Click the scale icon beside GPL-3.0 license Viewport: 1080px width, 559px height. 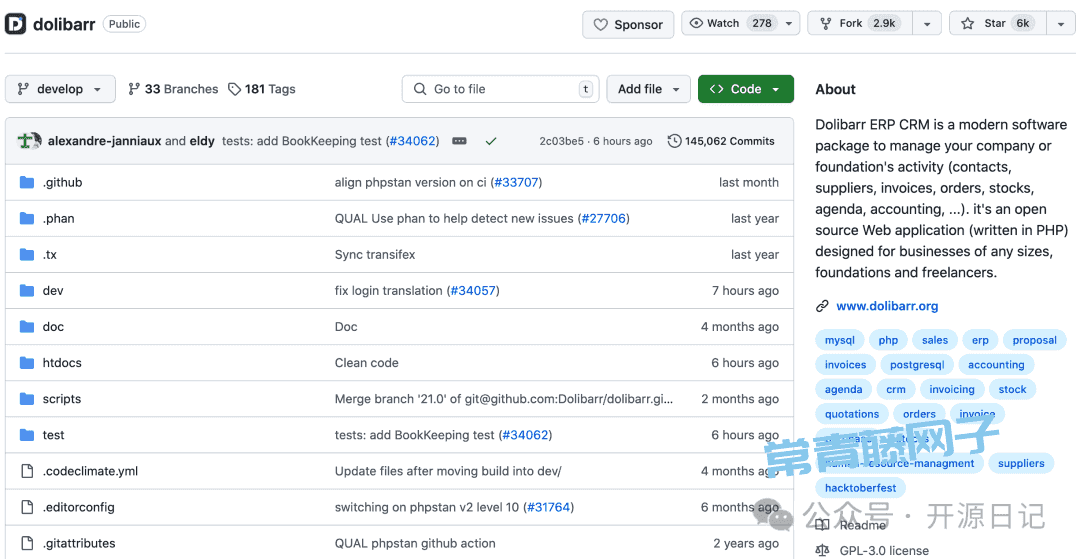coord(822,551)
